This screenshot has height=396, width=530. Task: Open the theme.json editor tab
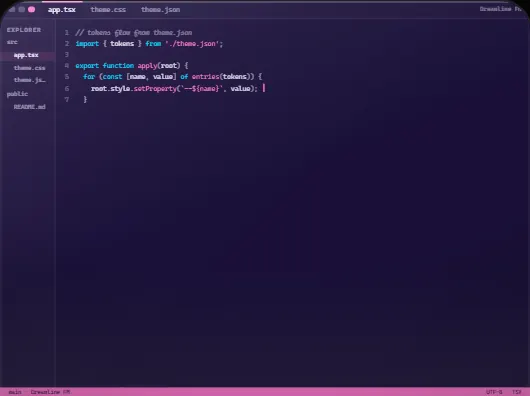(x=160, y=10)
